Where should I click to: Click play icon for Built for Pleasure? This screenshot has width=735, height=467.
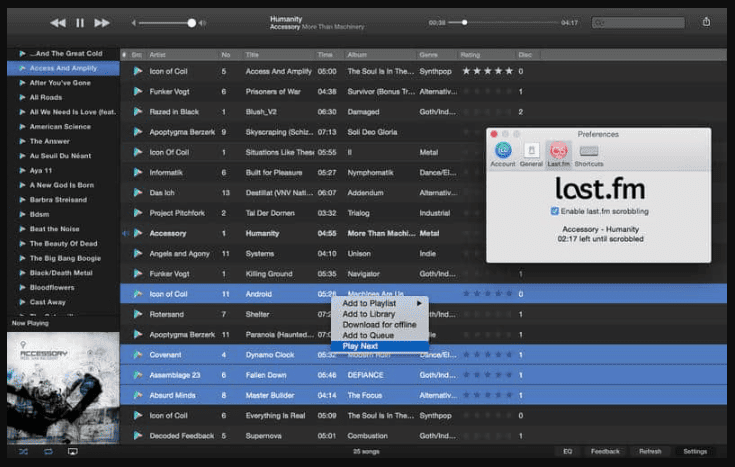pos(138,173)
